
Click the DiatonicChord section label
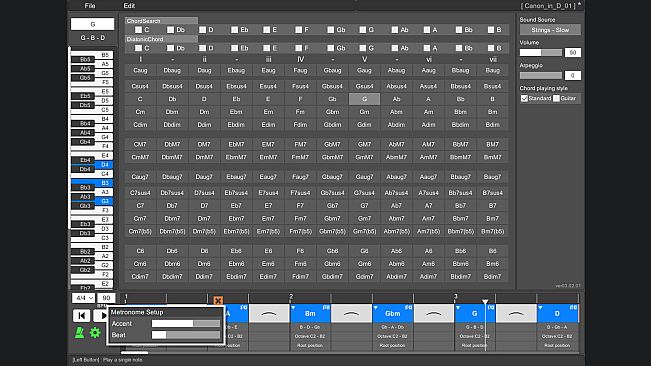tap(161, 39)
